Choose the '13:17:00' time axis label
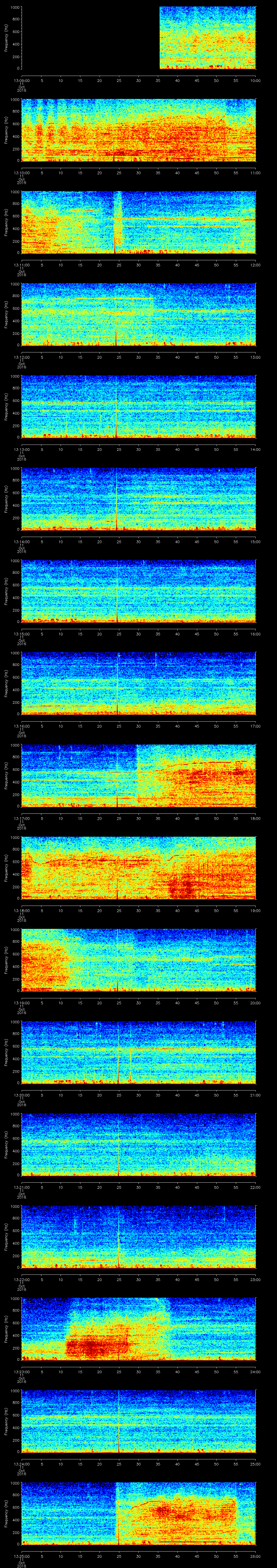277x1568 pixels. click(x=21, y=818)
